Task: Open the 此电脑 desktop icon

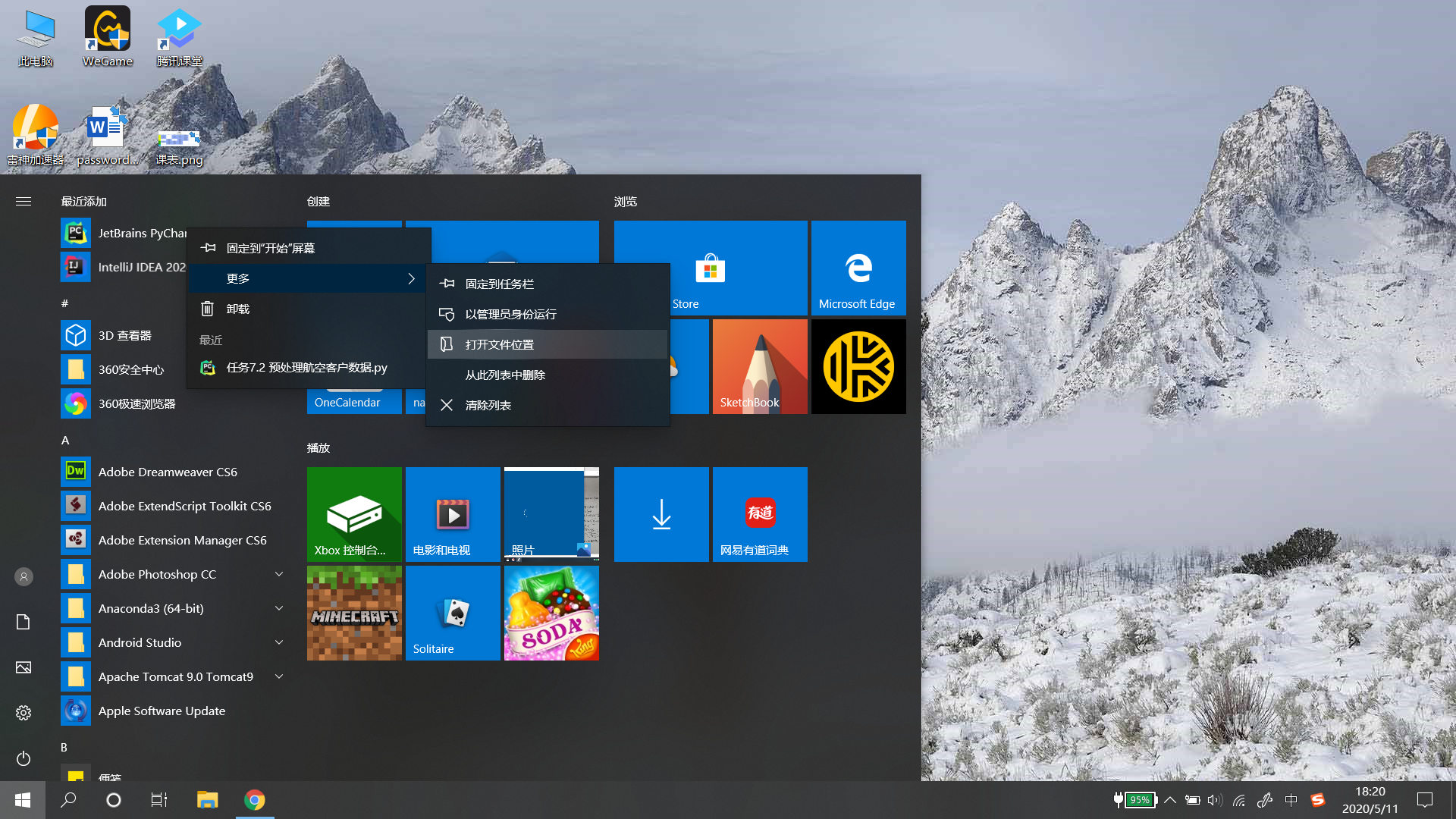Action: tap(36, 36)
